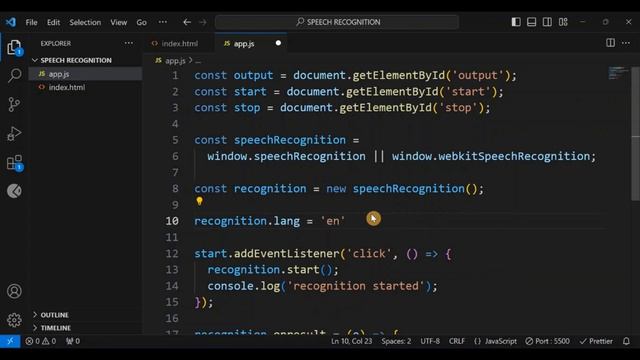Open the round extension icon below Extensions
Viewport: 640px width, 360px height.
[x=14, y=191]
